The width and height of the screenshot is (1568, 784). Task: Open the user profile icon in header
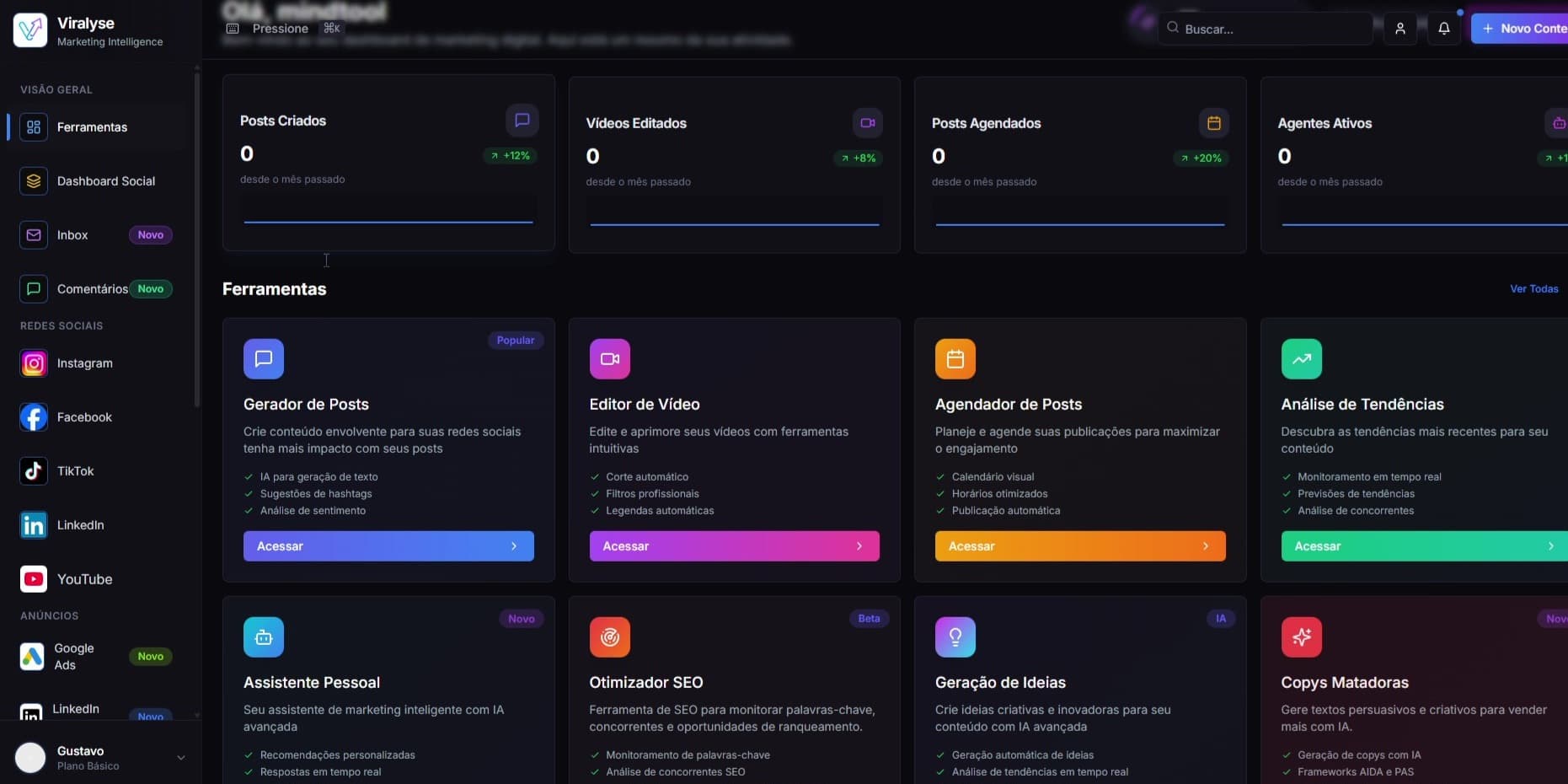click(1399, 29)
